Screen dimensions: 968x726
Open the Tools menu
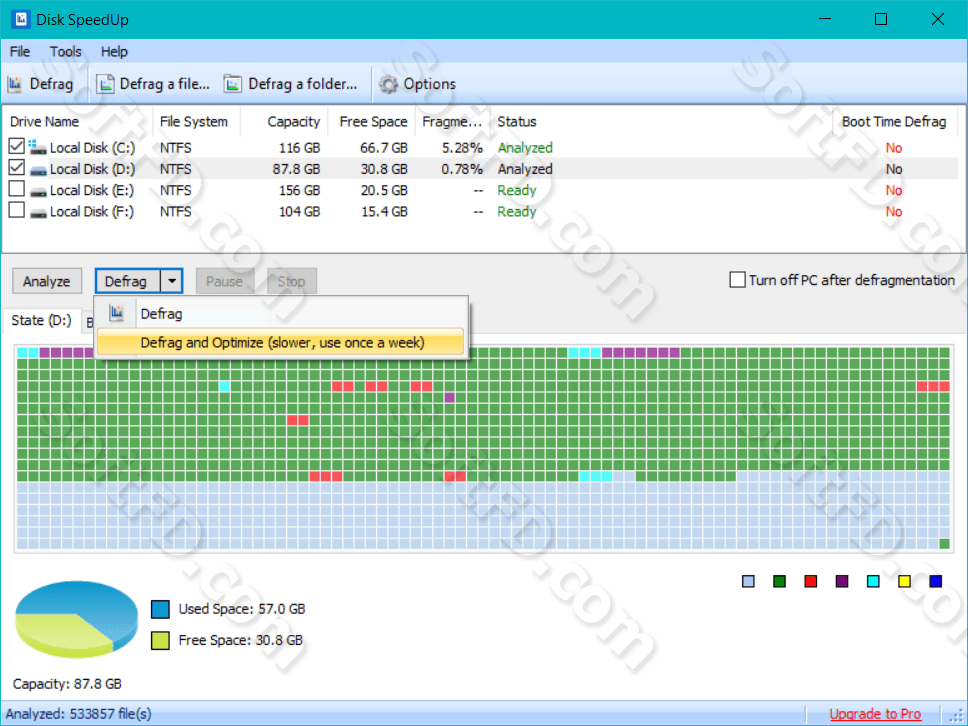[65, 52]
